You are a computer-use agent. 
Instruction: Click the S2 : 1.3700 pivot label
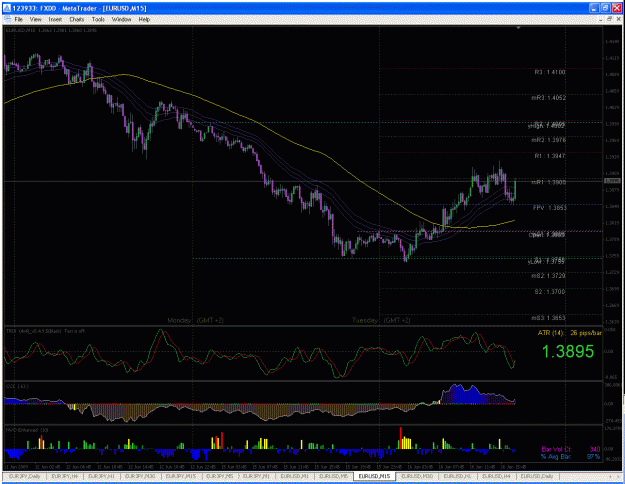[x=550, y=291]
